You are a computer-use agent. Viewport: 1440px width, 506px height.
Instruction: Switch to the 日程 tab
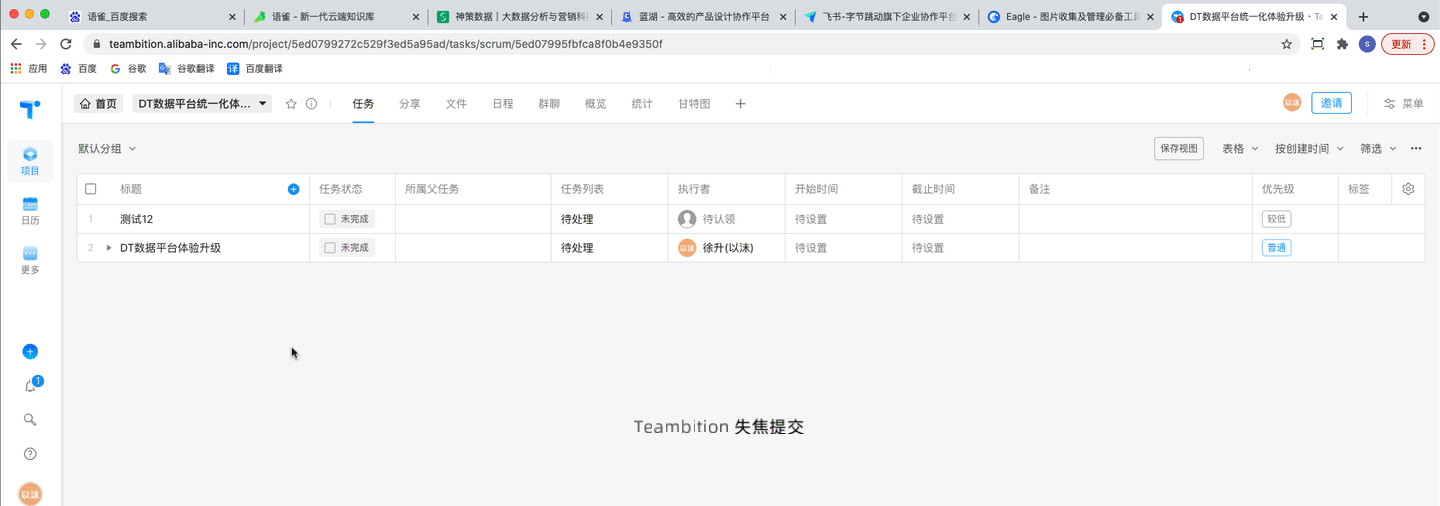coord(503,104)
